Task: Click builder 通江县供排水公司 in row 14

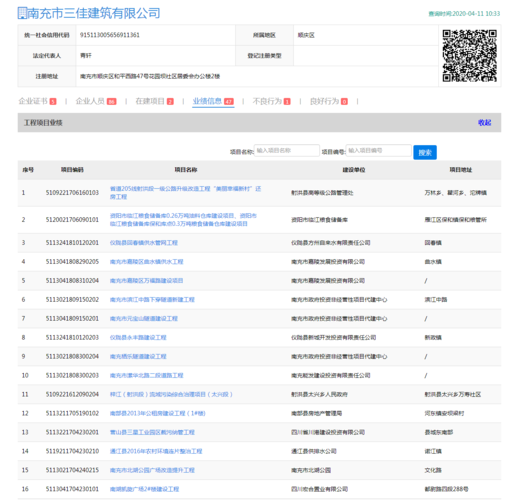Action: click(x=314, y=451)
